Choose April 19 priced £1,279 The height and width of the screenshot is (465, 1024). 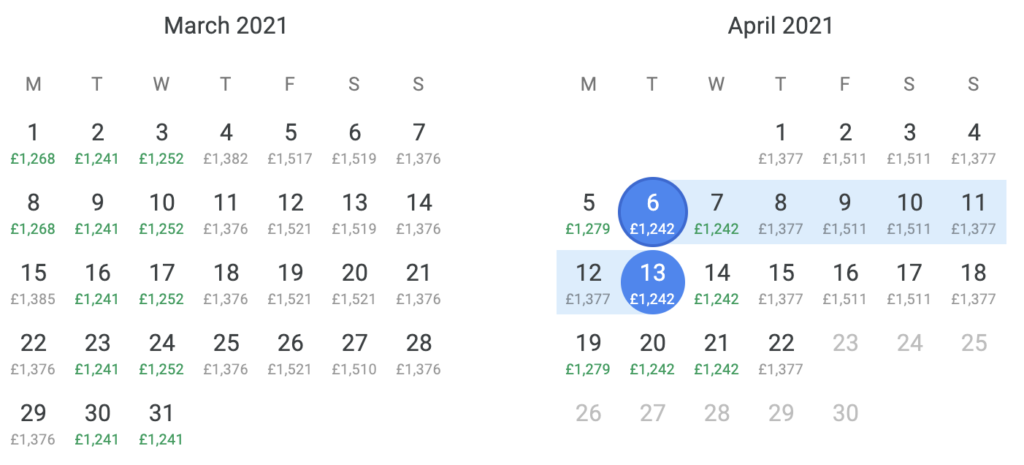point(588,355)
